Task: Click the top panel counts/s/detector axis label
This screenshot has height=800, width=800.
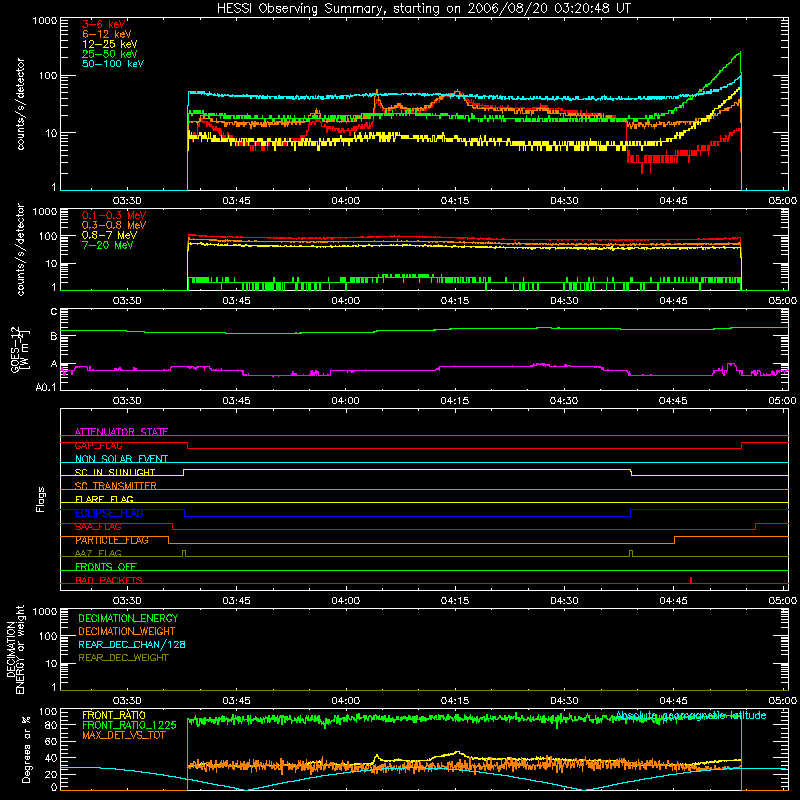Action: [20, 104]
